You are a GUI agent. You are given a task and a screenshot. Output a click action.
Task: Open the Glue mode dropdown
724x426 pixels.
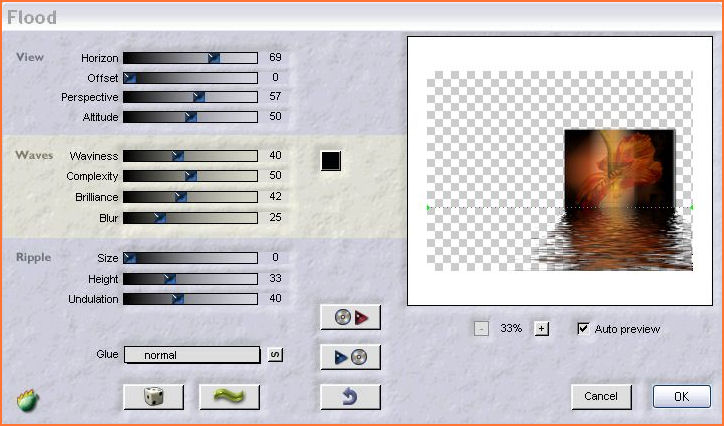(191, 354)
